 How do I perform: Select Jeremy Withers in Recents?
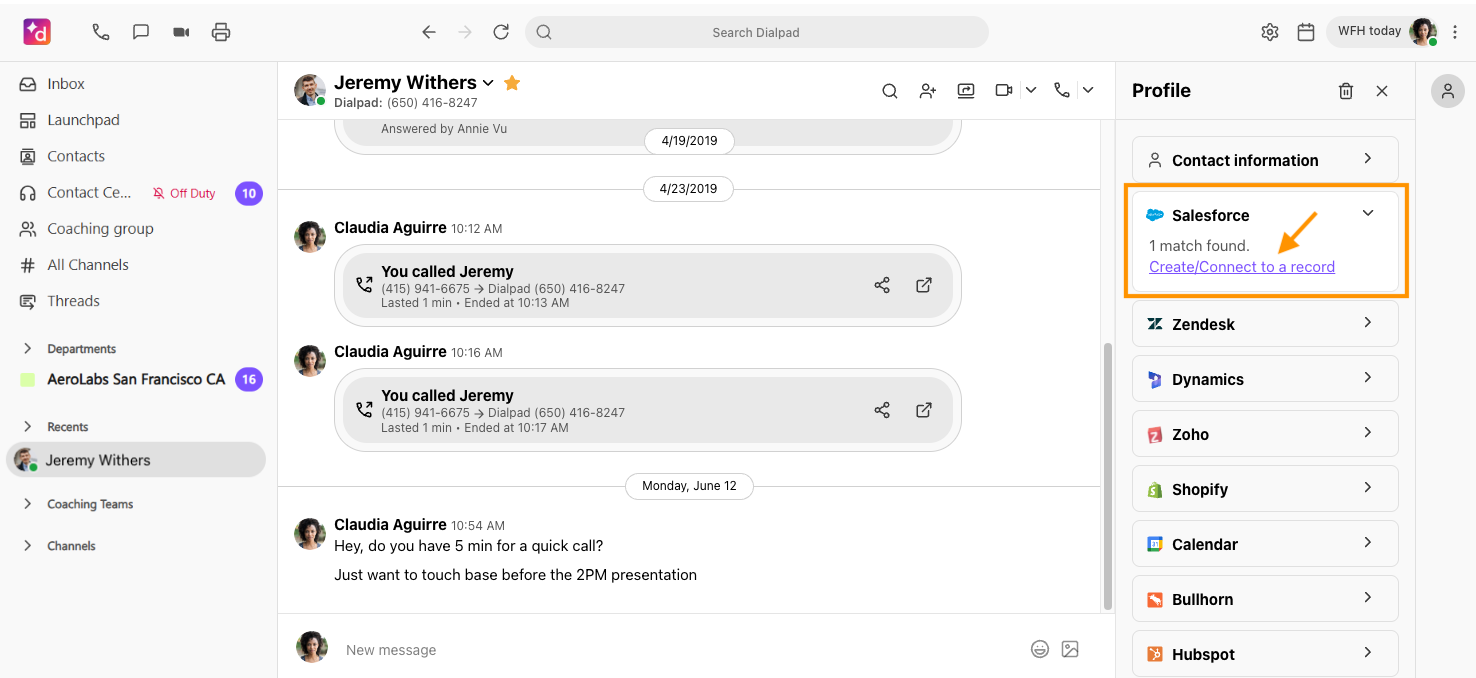137,460
